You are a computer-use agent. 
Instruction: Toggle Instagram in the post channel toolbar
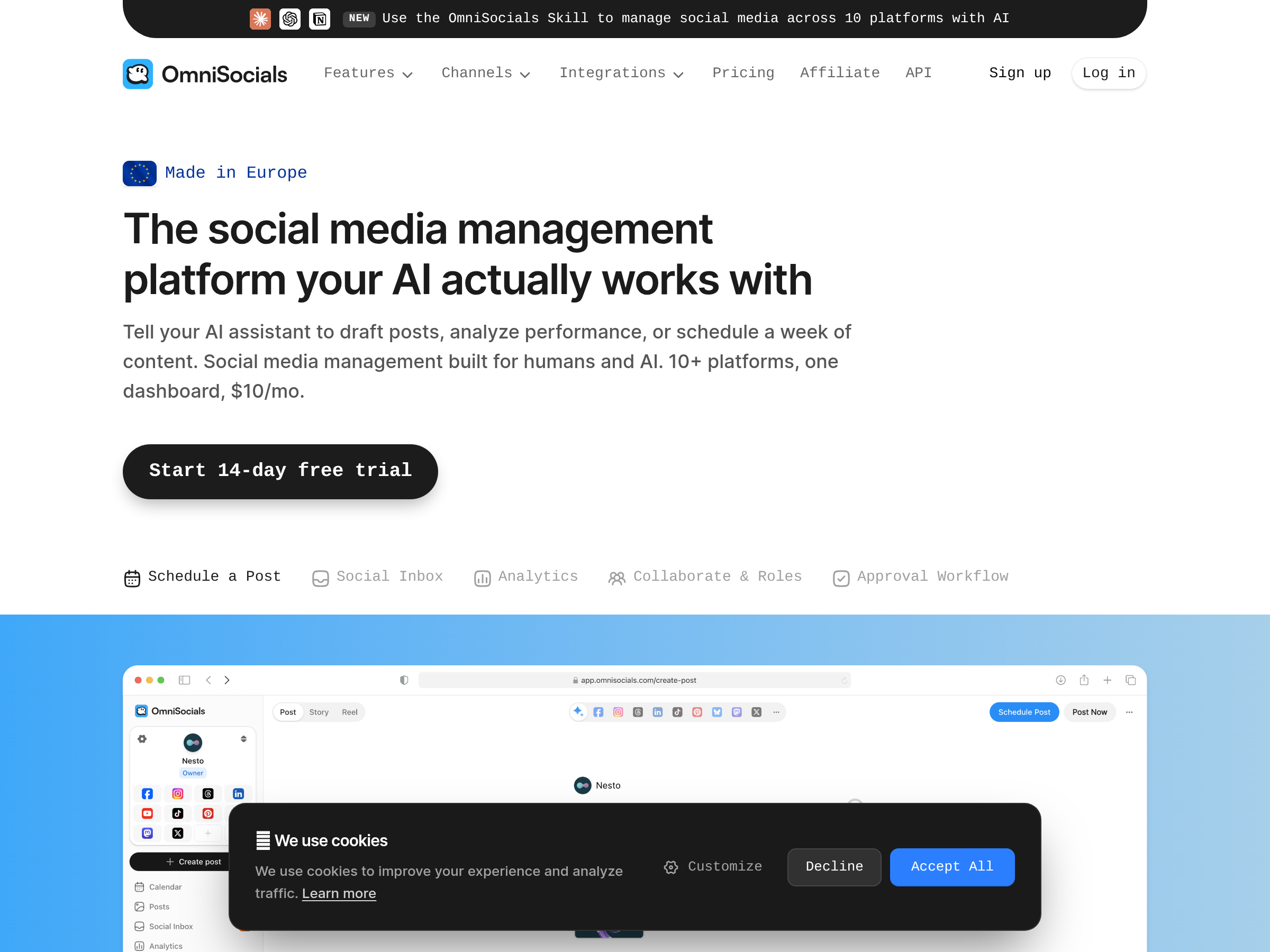[x=619, y=712]
